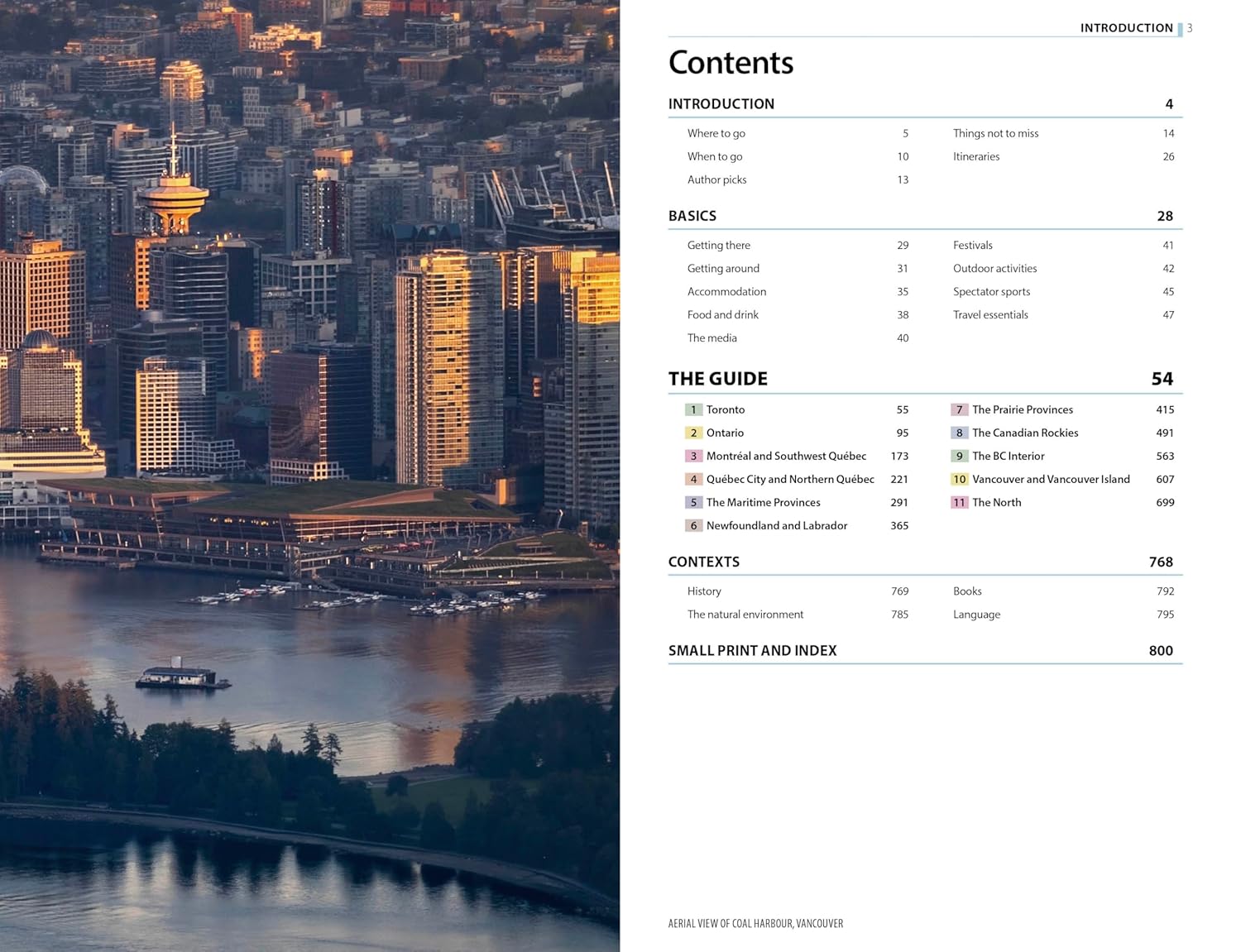
Task: Open the Newfoundland and Labrador chapter entry
Action: click(x=776, y=525)
